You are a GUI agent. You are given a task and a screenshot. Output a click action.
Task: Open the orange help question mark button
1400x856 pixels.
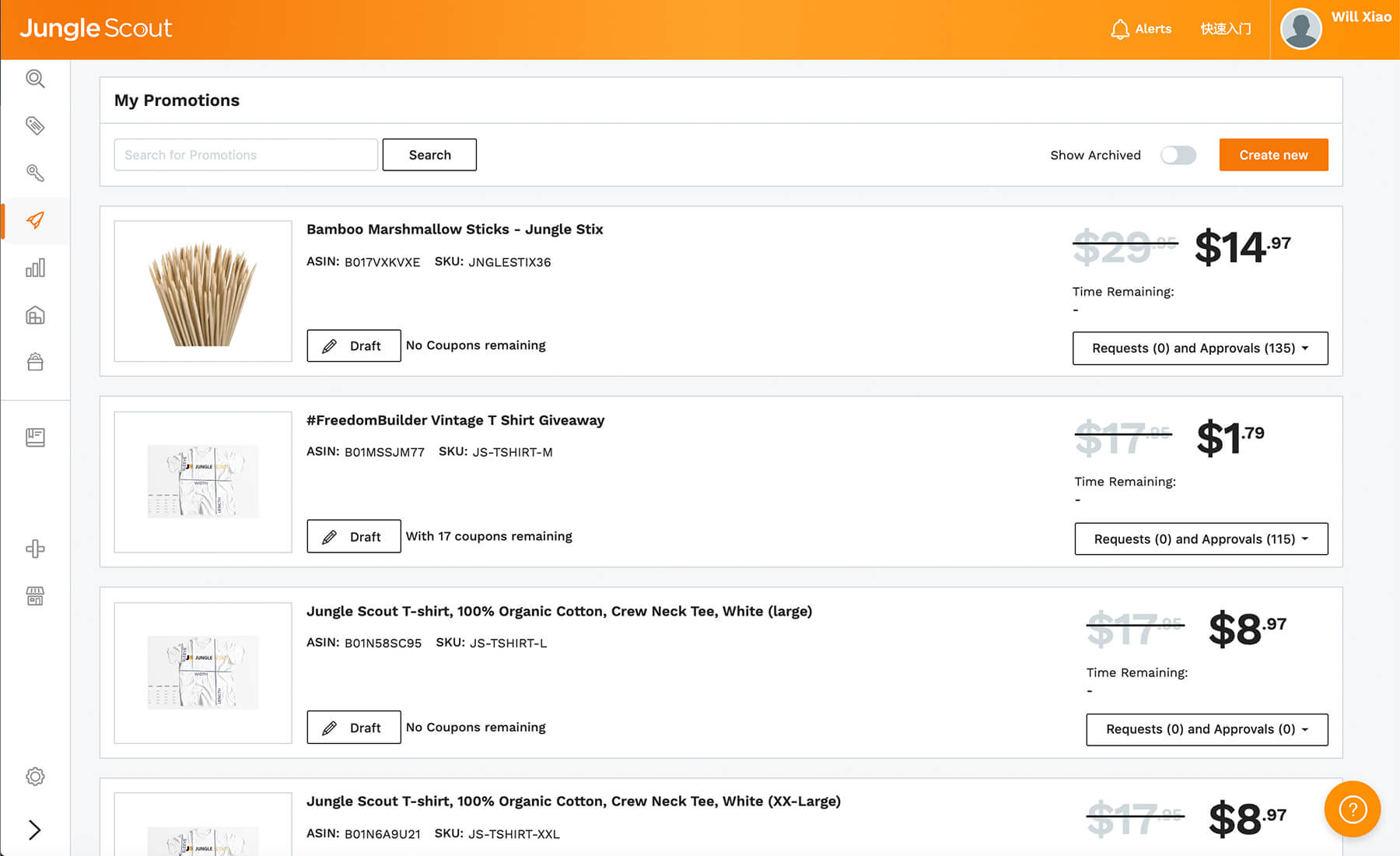click(1353, 809)
